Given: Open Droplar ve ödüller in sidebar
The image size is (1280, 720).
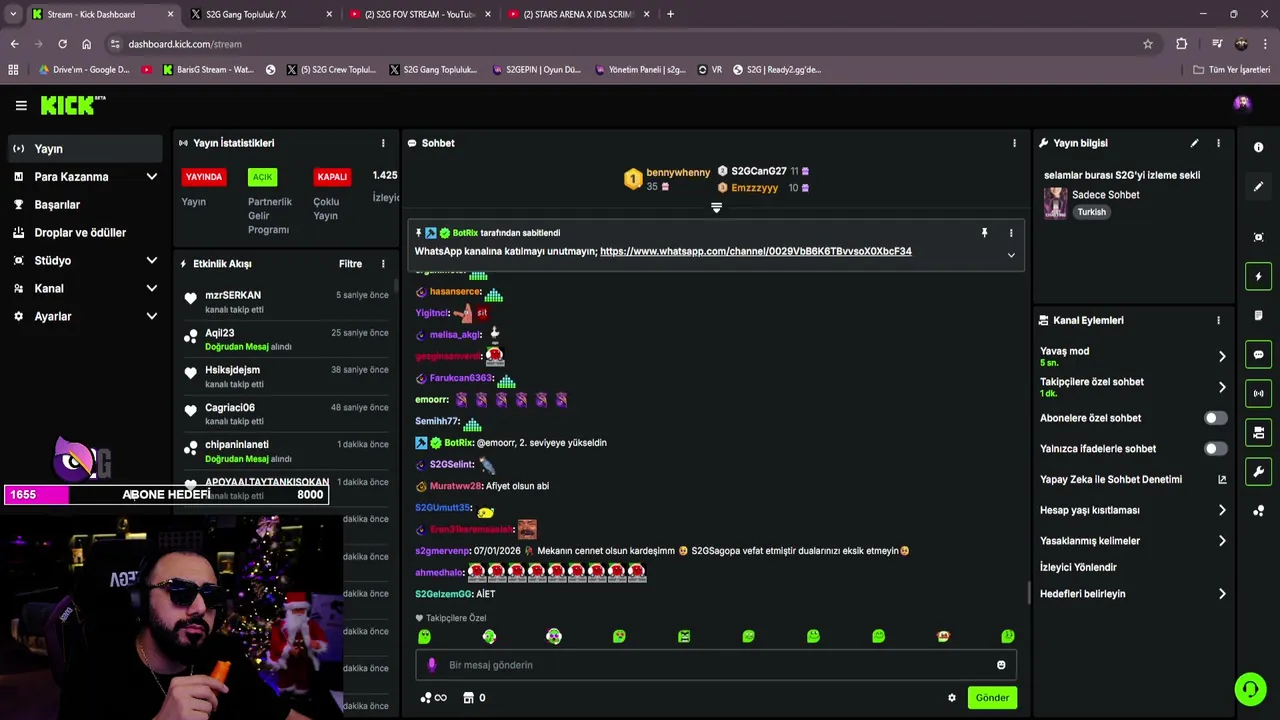Looking at the screenshot, I should tap(85, 232).
